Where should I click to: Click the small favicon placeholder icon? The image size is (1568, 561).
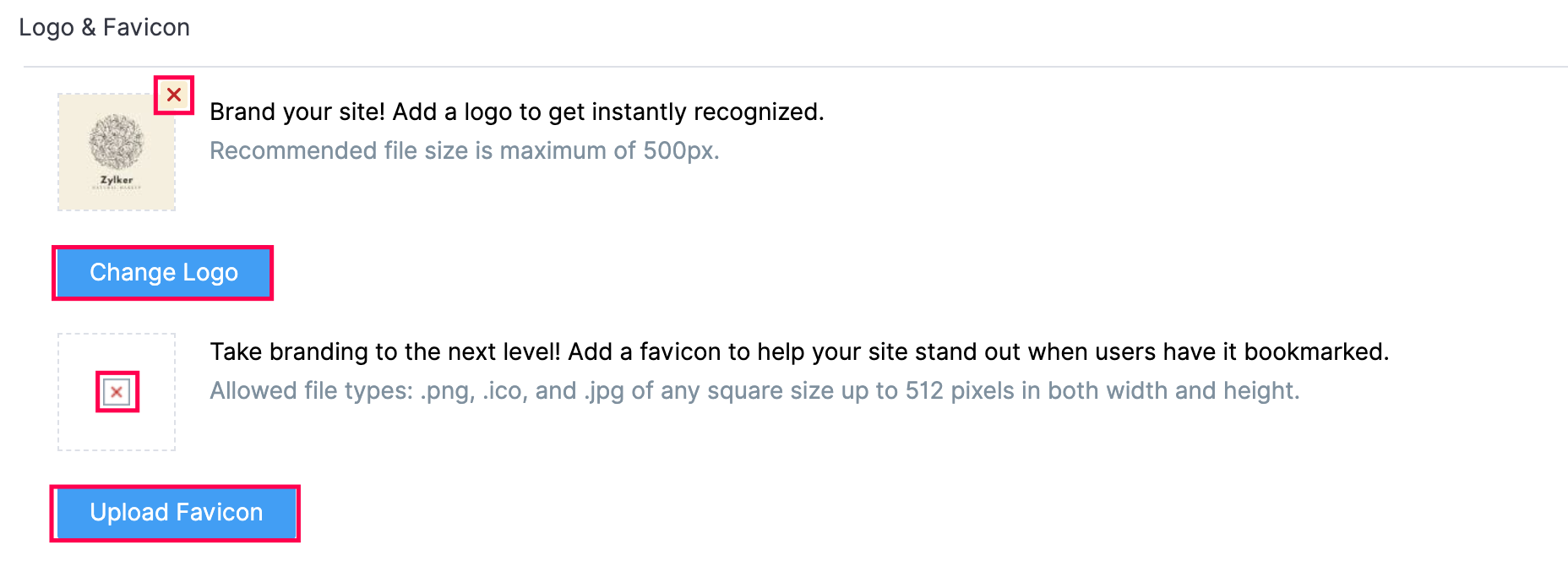pyautogui.click(x=117, y=392)
